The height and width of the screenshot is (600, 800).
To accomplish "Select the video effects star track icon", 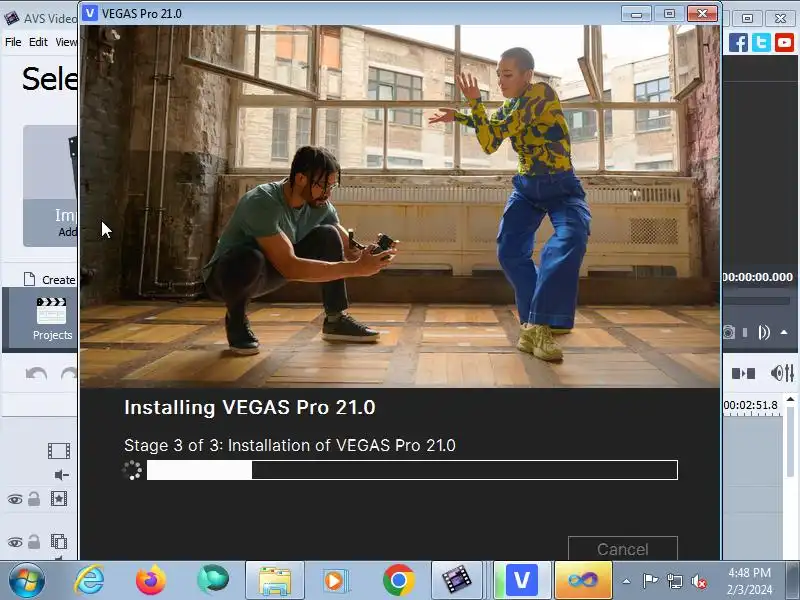I will (59, 498).
